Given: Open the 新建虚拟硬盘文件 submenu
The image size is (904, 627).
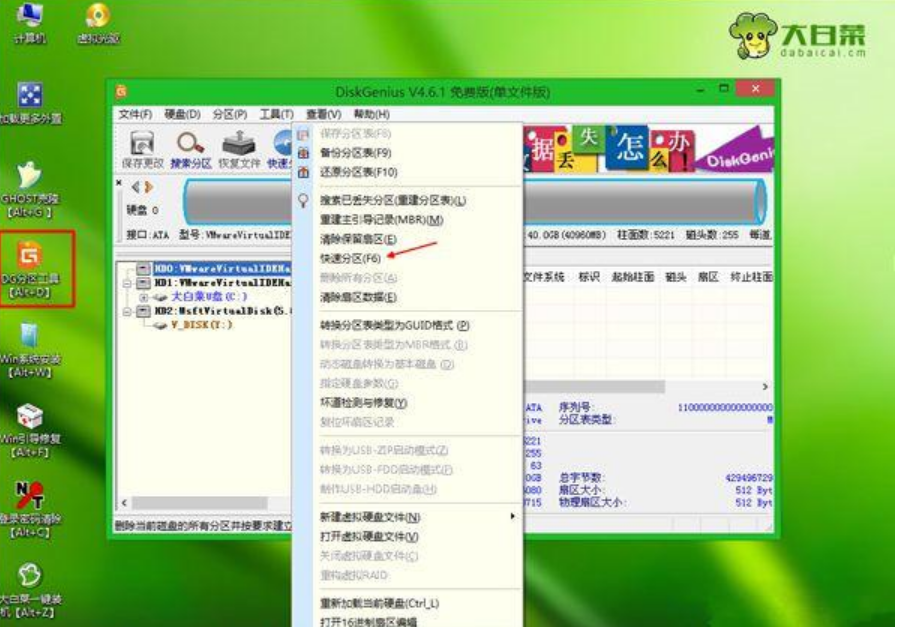Looking at the screenshot, I should (x=369, y=517).
